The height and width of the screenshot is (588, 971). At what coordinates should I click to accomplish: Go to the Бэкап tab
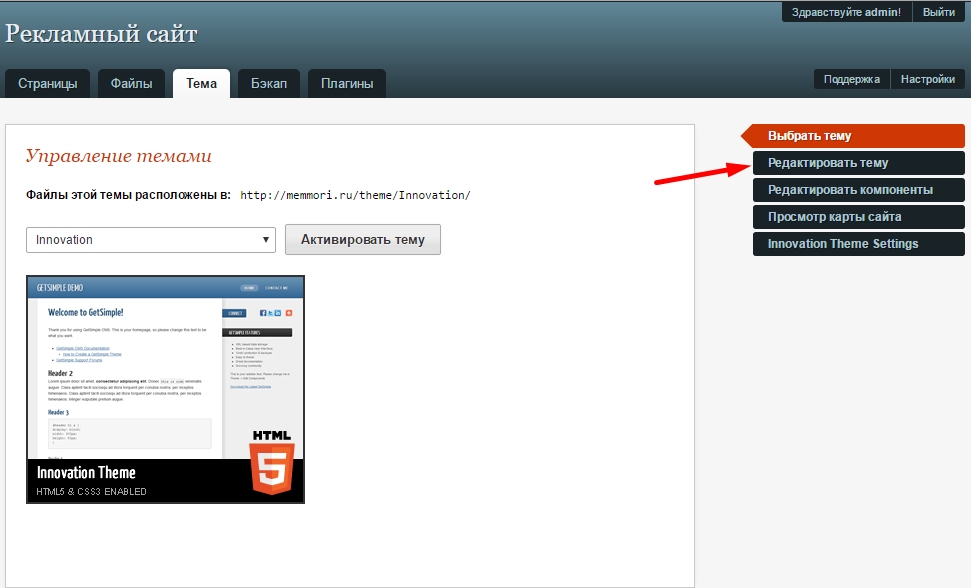point(269,84)
